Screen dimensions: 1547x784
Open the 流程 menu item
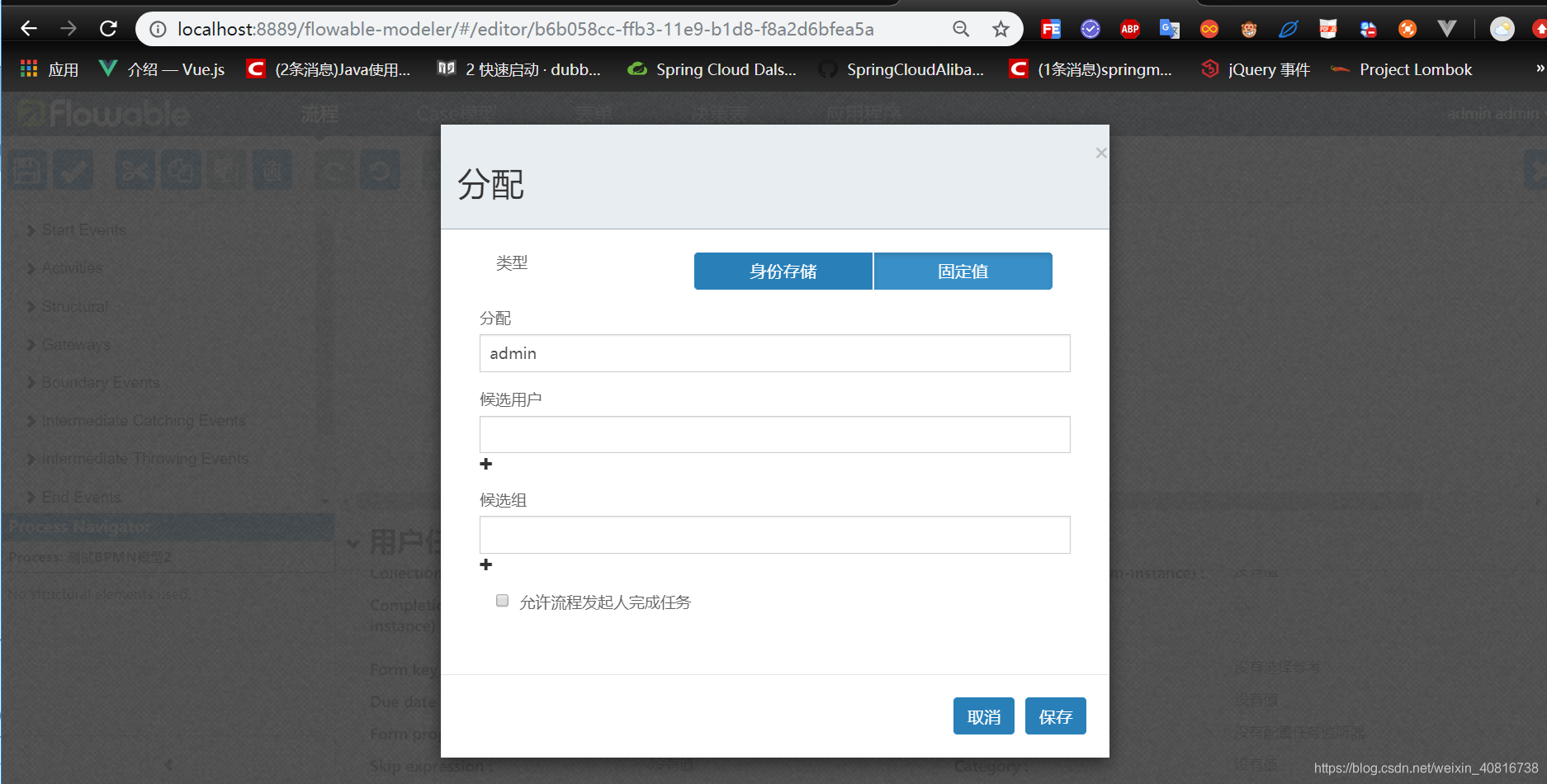[319, 113]
